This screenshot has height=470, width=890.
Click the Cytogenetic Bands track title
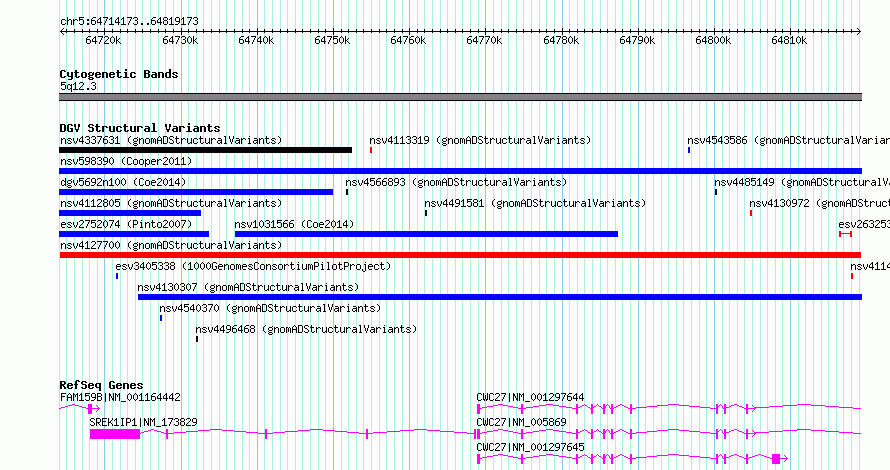tap(119, 74)
